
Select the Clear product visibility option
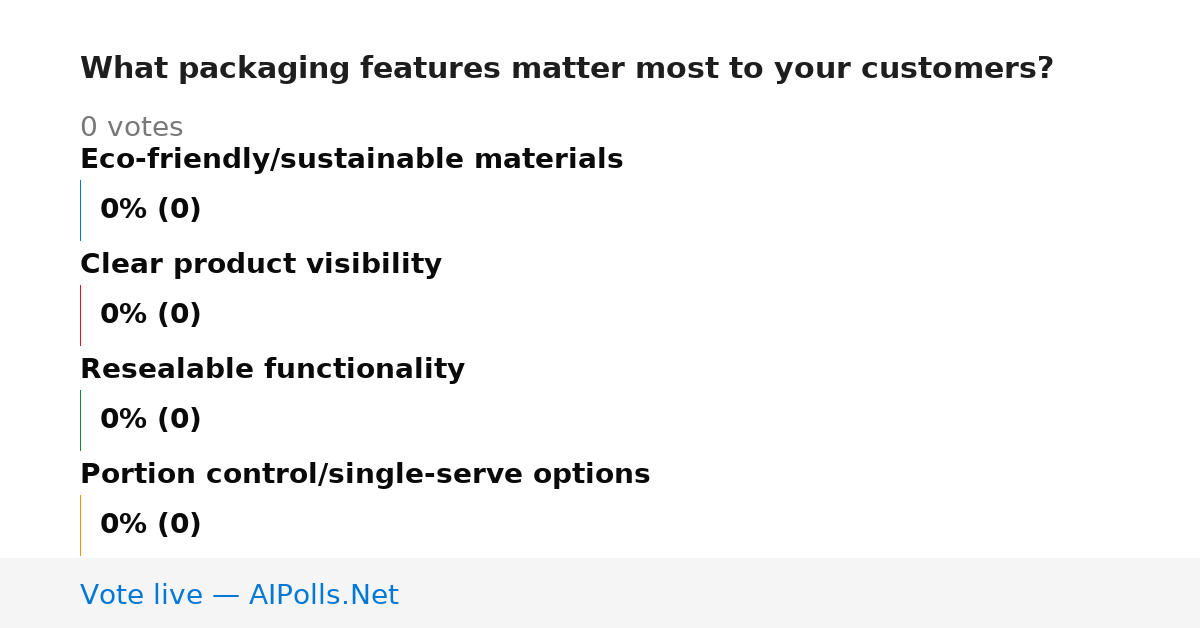pyautogui.click(x=261, y=265)
